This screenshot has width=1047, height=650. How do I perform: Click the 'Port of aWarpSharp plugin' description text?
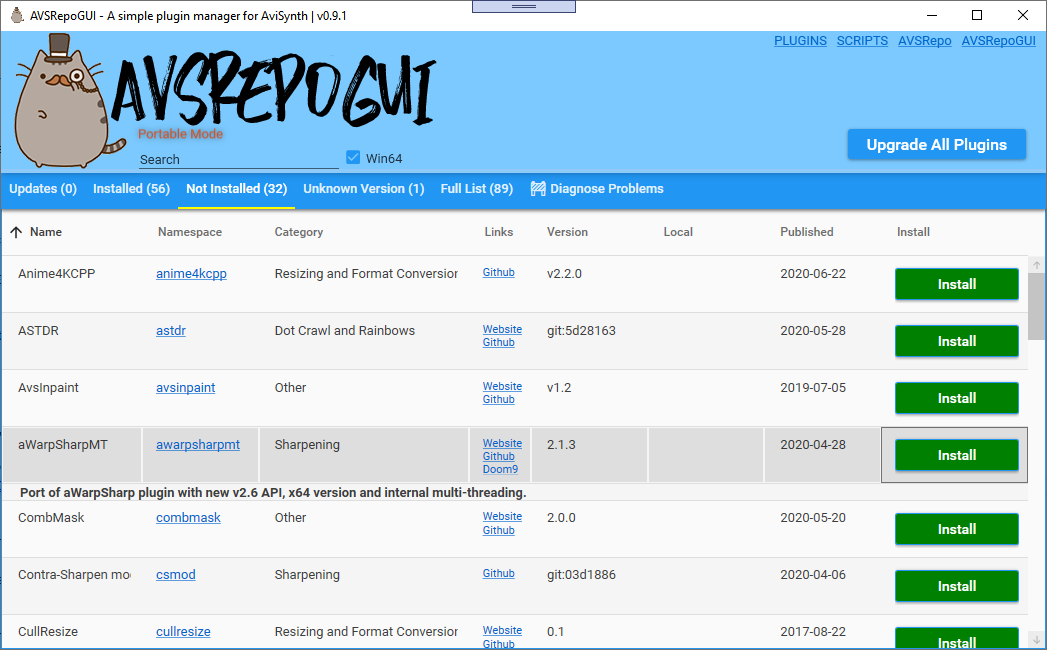click(273, 493)
